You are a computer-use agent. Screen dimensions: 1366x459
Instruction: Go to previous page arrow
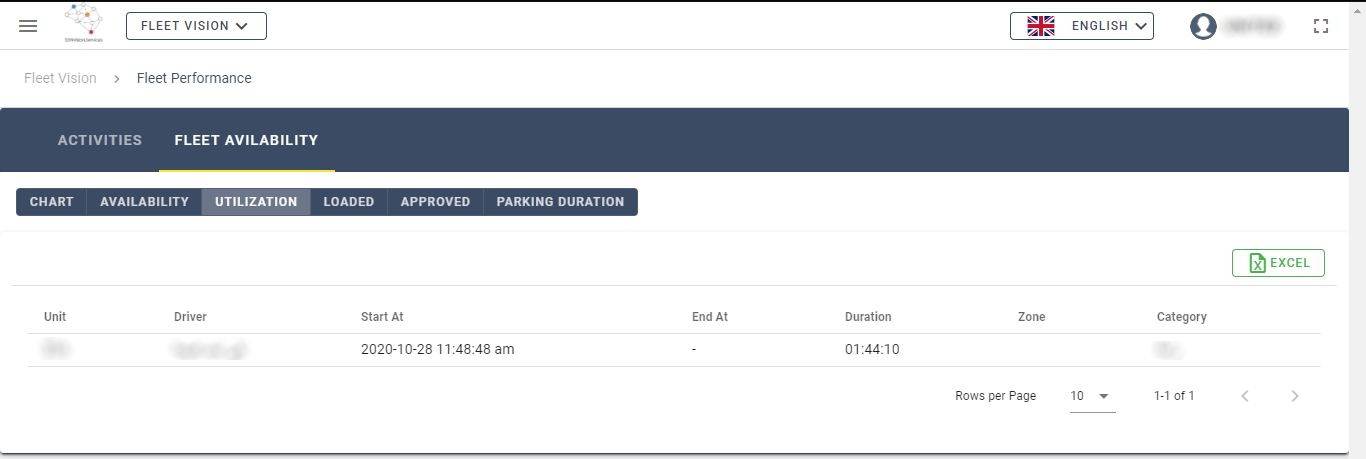click(1245, 396)
